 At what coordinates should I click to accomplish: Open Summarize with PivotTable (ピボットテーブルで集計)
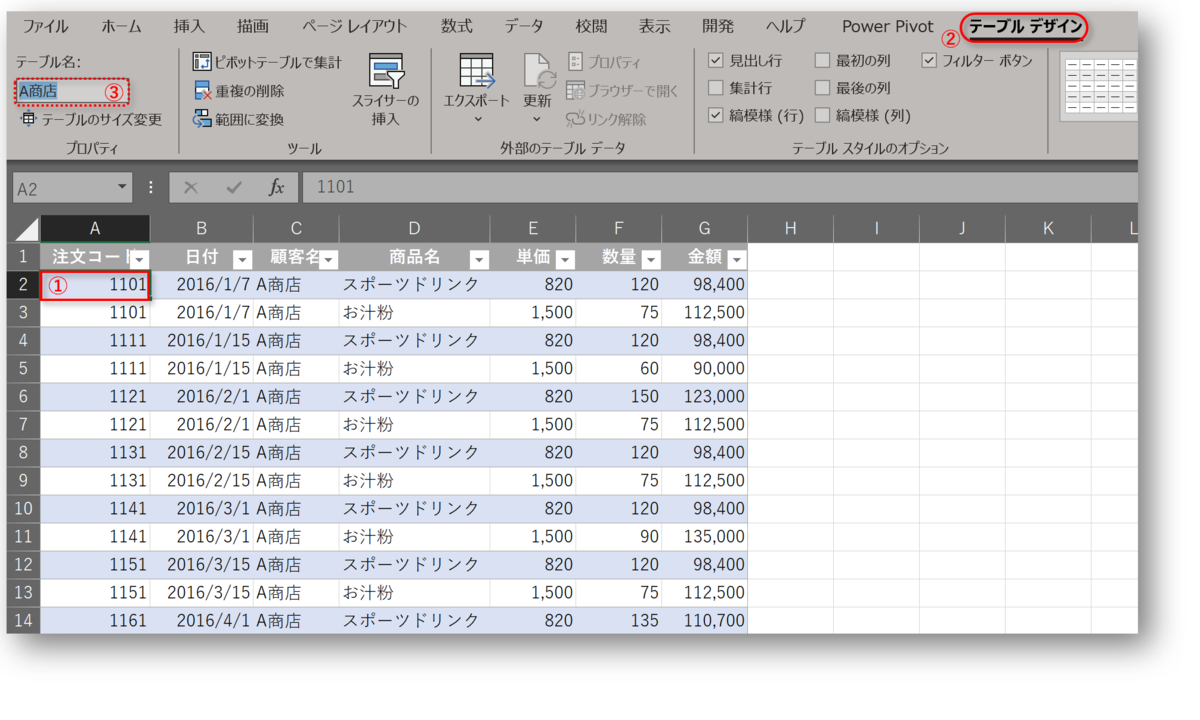(x=253, y=61)
